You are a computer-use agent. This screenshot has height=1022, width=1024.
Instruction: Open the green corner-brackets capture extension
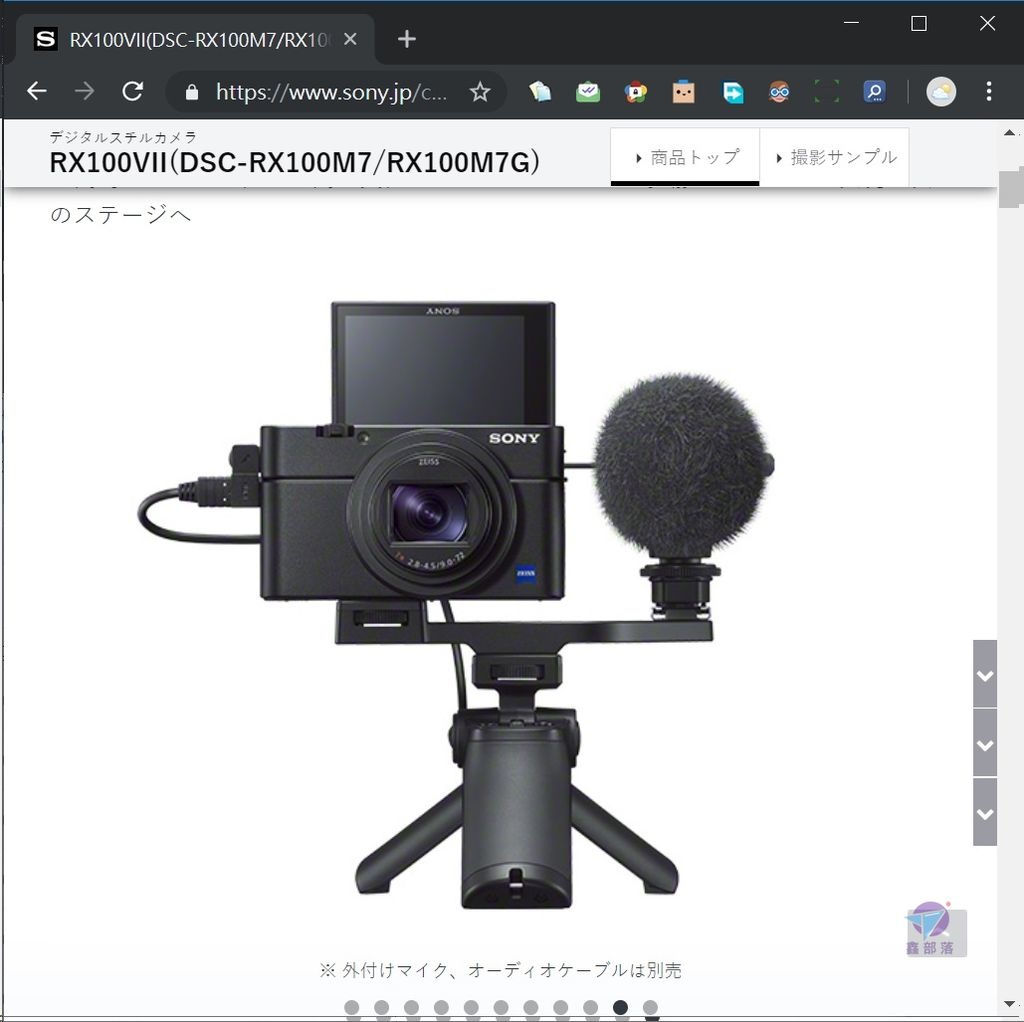point(827,91)
